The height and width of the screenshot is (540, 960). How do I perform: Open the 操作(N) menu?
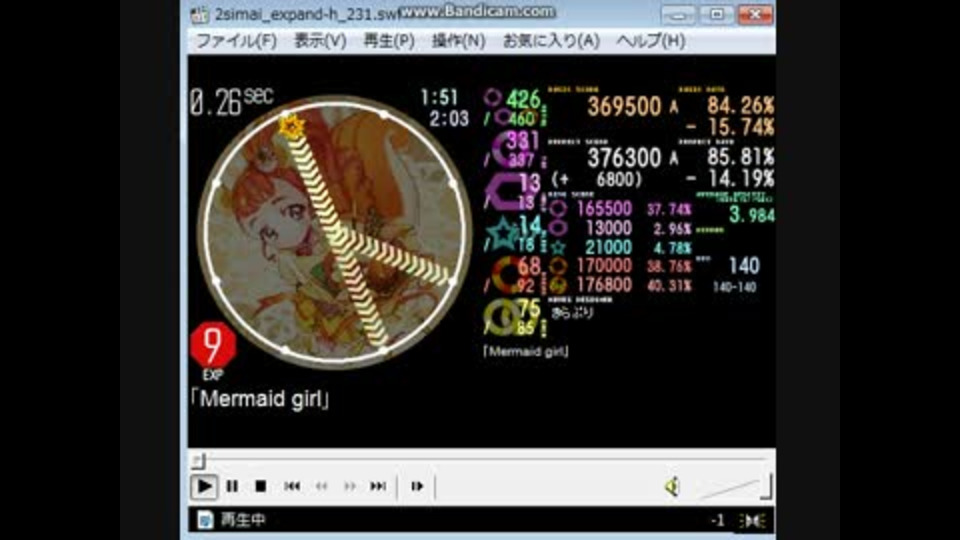coord(459,41)
